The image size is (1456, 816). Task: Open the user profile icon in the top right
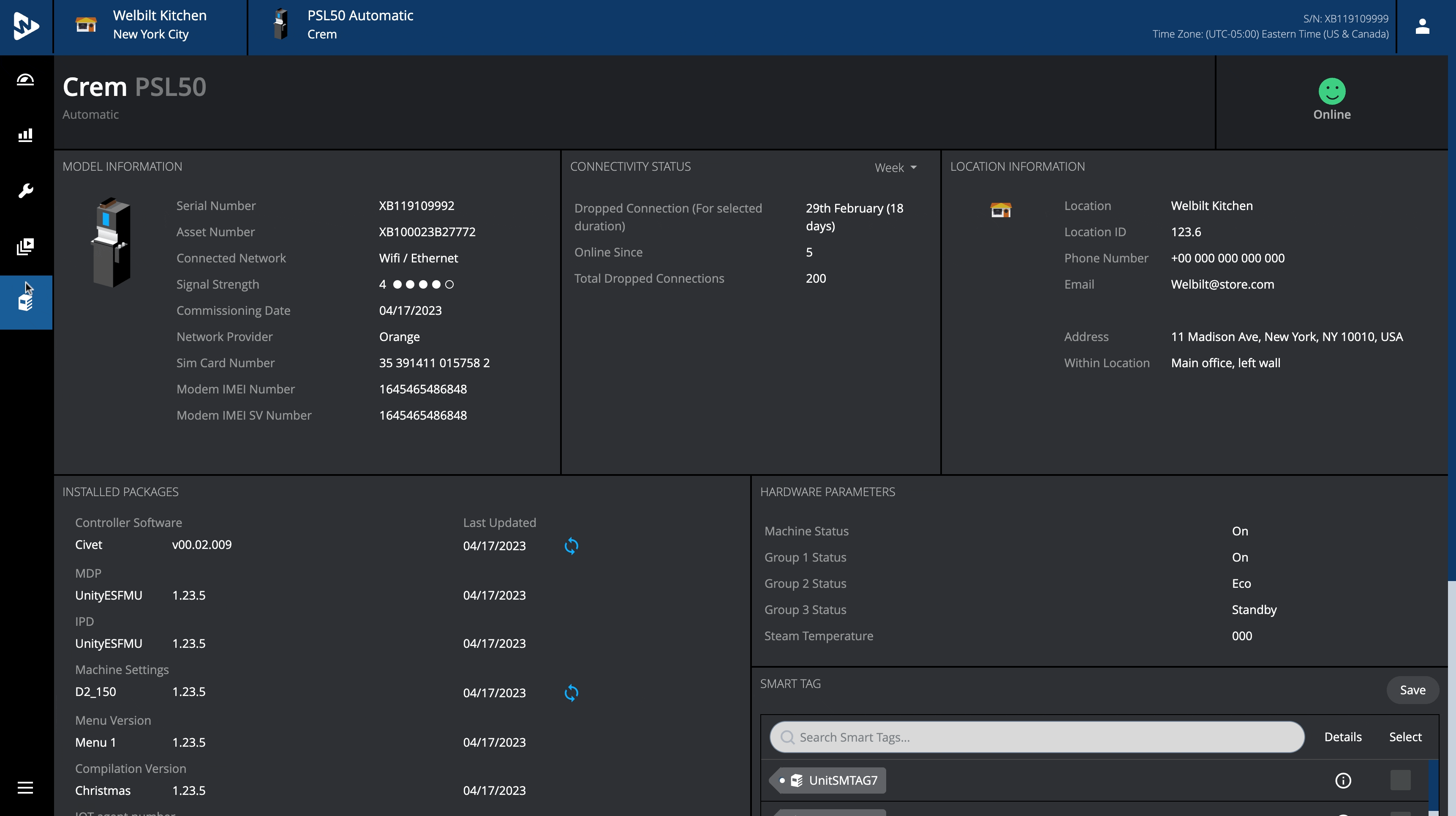tap(1422, 27)
